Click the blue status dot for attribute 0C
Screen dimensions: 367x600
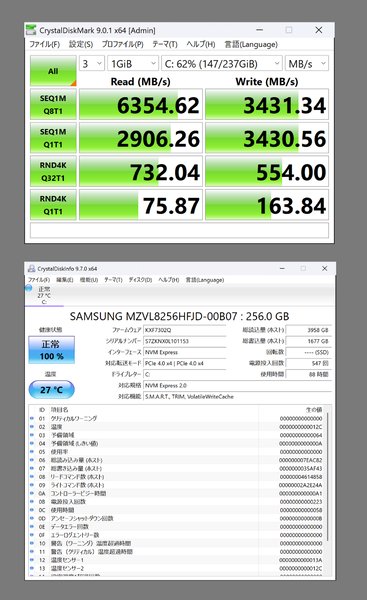32,510
